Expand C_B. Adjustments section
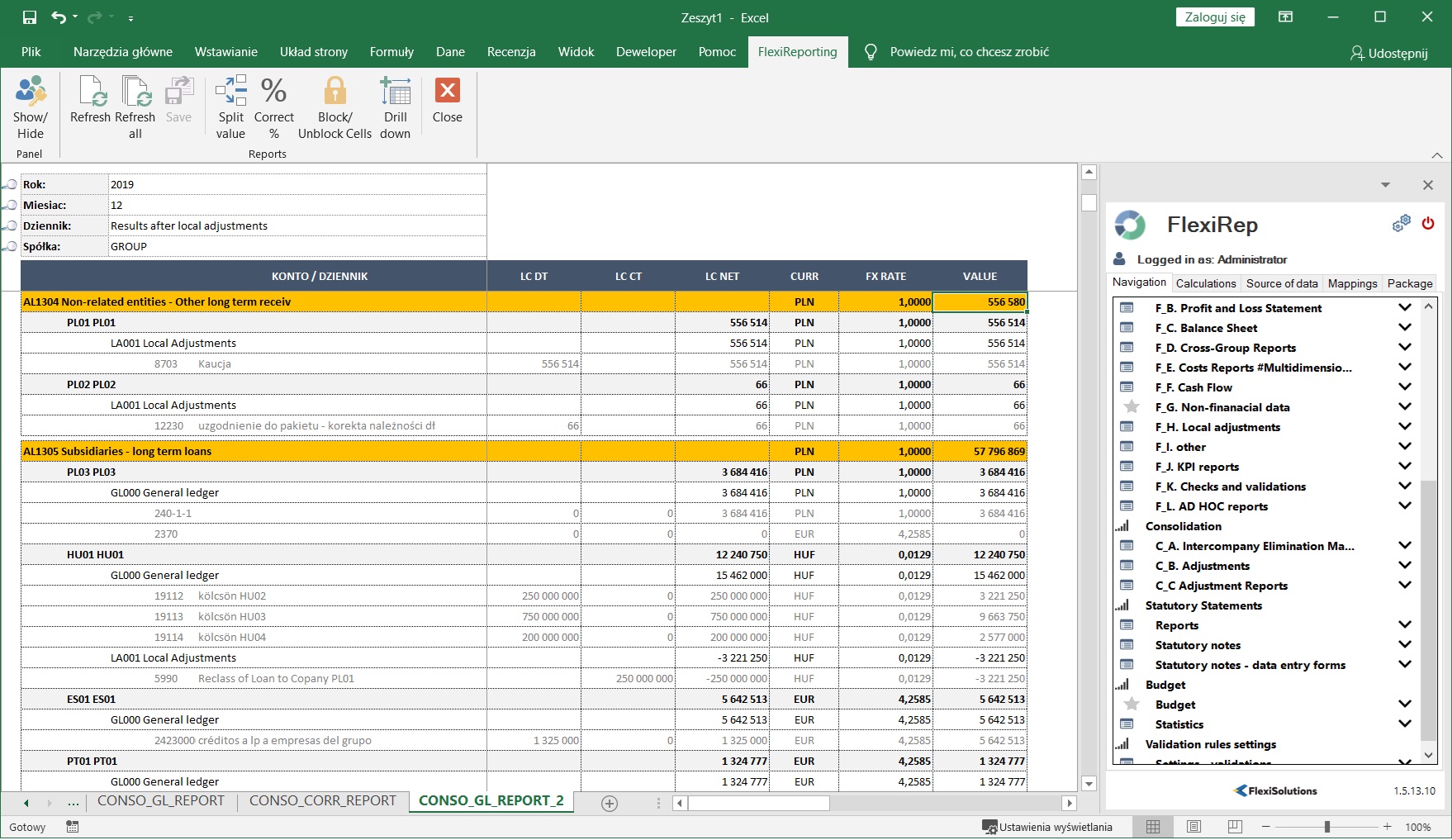The height and width of the screenshot is (840, 1452). 1404,566
